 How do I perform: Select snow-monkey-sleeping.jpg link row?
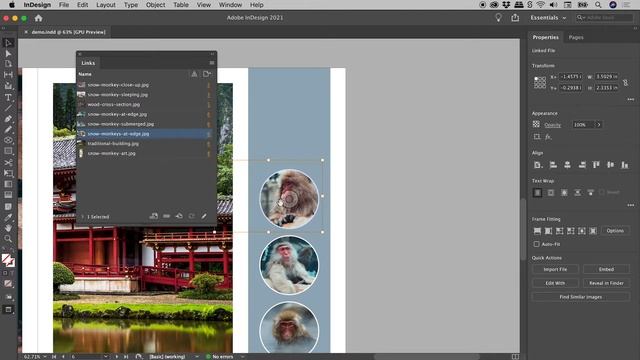[x=144, y=95]
